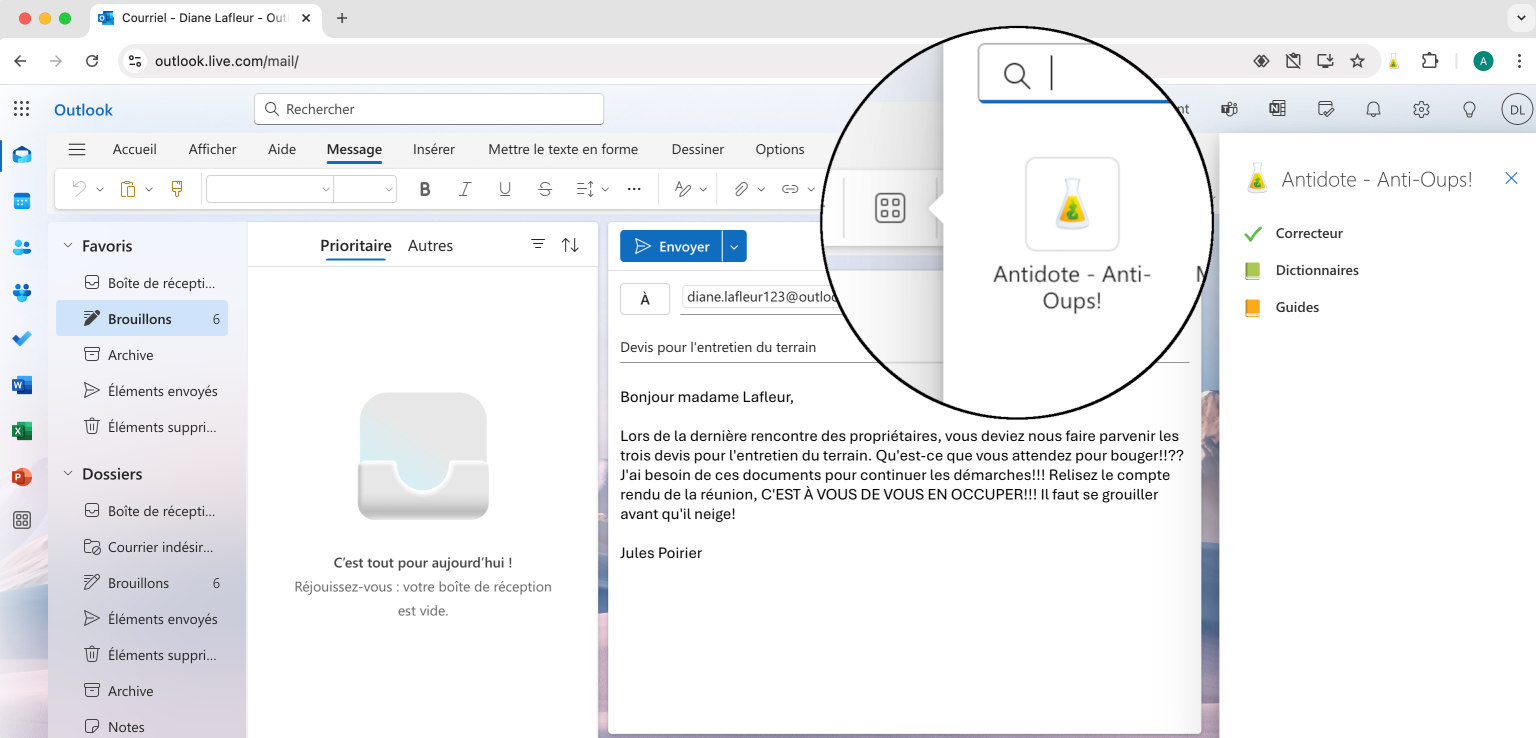Open Correcteur in the Antidote panel
The image size is (1536, 738).
click(x=1308, y=233)
